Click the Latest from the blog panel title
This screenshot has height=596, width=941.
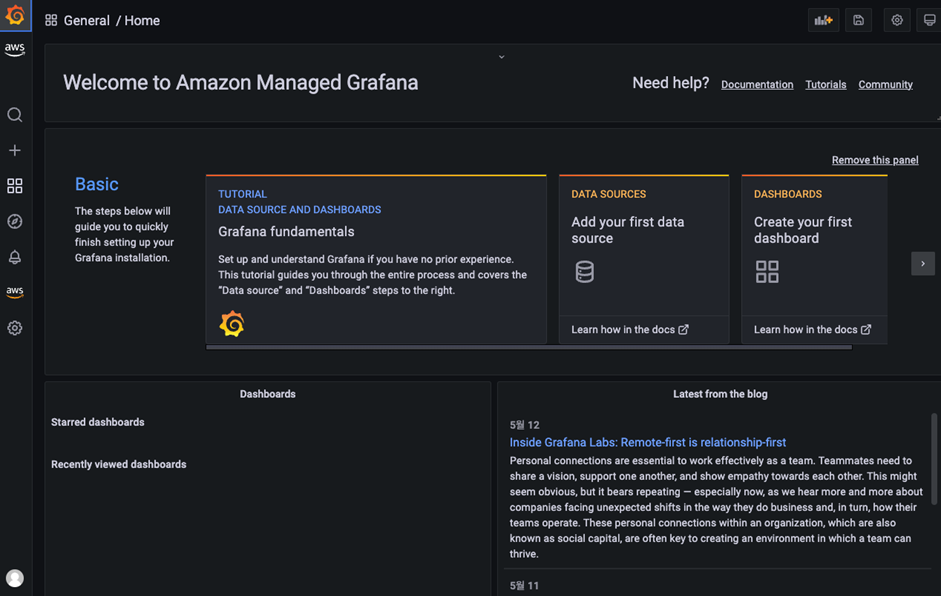(720, 394)
